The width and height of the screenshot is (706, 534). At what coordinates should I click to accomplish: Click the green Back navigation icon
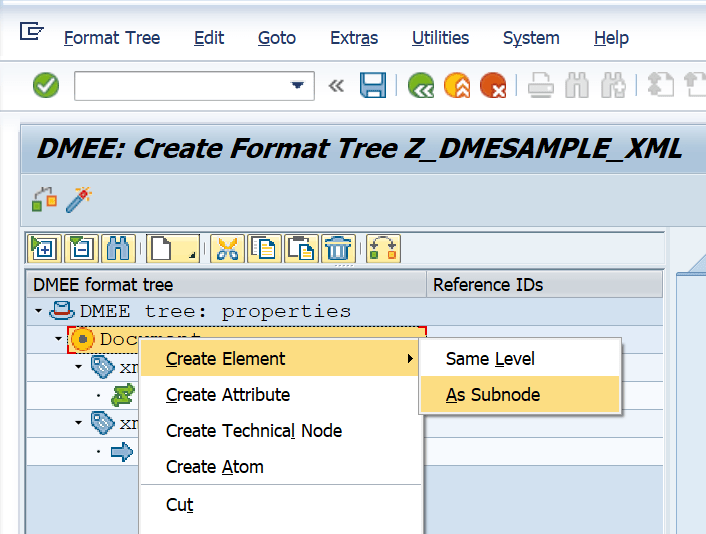[421, 85]
